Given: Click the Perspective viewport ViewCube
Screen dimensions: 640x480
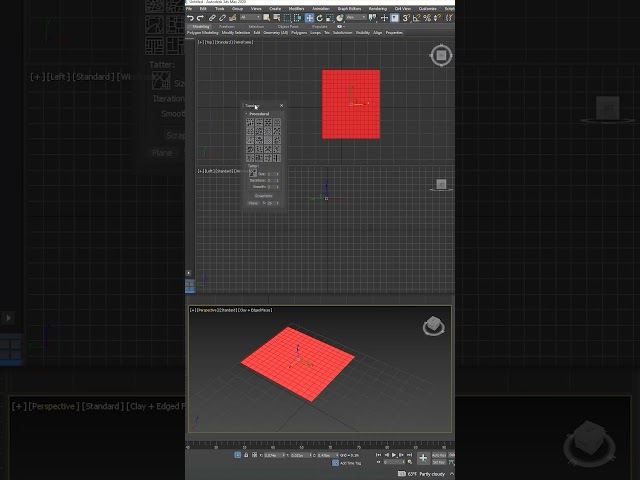Looking at the screenshot, I should click(433, 326).
